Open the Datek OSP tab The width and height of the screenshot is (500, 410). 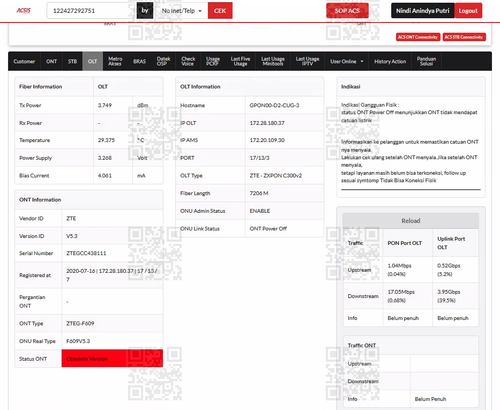pos(163,61)
